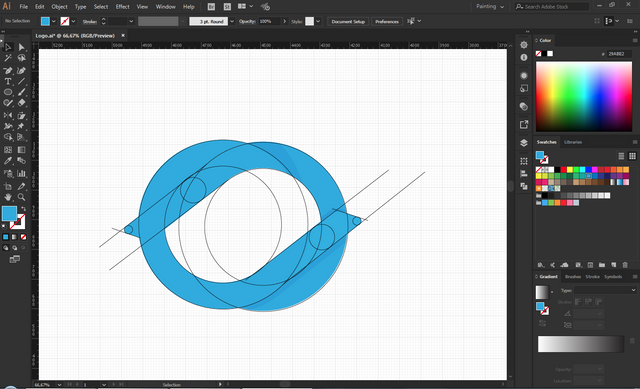The height and width of the screenshot is (389, 640).
Task: Open Adobe Stock with St icon
Action: click(227, 7)
